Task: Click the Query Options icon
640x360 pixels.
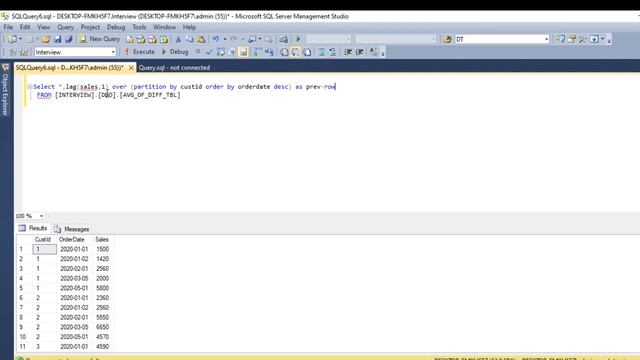Action: pos(232,52)
